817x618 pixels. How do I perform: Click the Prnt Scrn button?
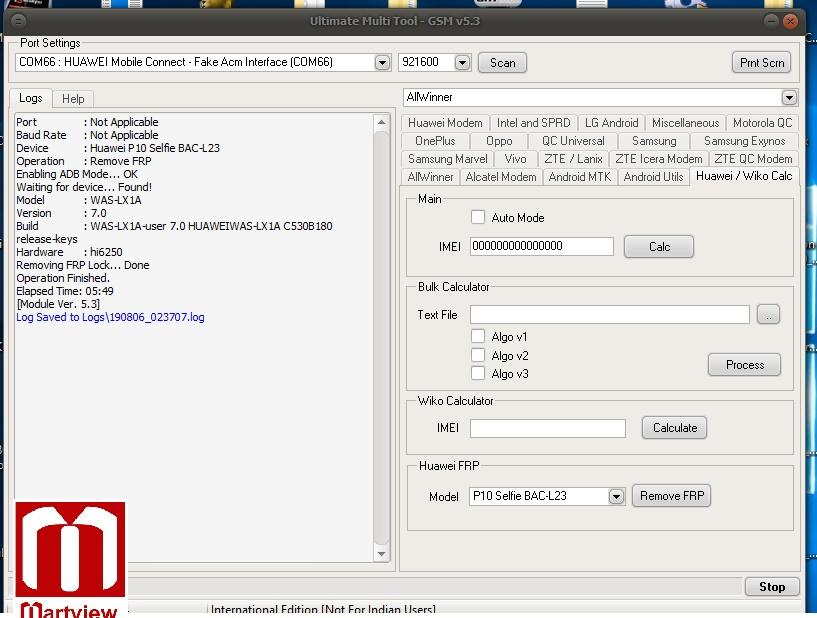(x=761, y=62)
